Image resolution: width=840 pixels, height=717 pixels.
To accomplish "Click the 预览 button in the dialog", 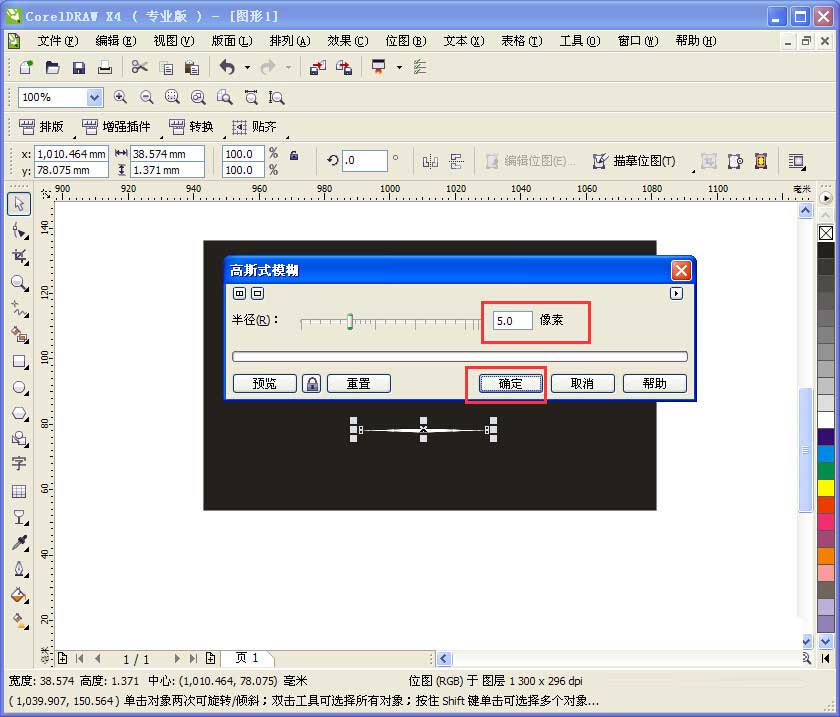I will click(264, 383).
